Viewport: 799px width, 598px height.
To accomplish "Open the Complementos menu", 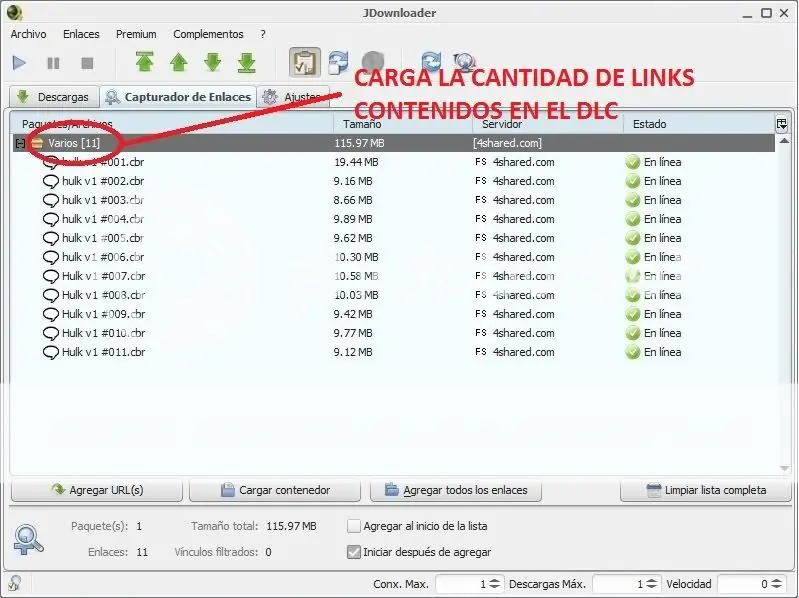I will tap(208, 34).
